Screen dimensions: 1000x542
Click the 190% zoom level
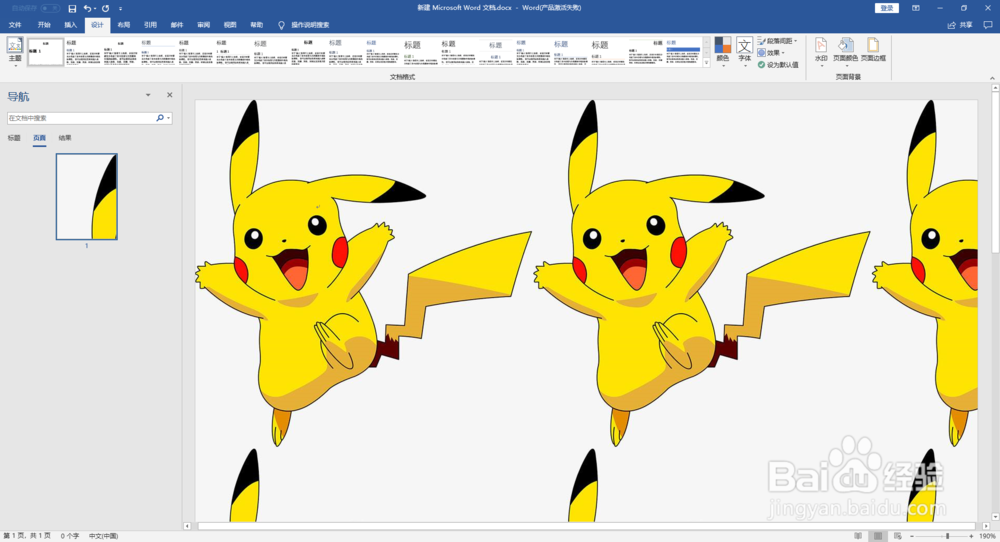pyautogui.click(x=988, y=536)
